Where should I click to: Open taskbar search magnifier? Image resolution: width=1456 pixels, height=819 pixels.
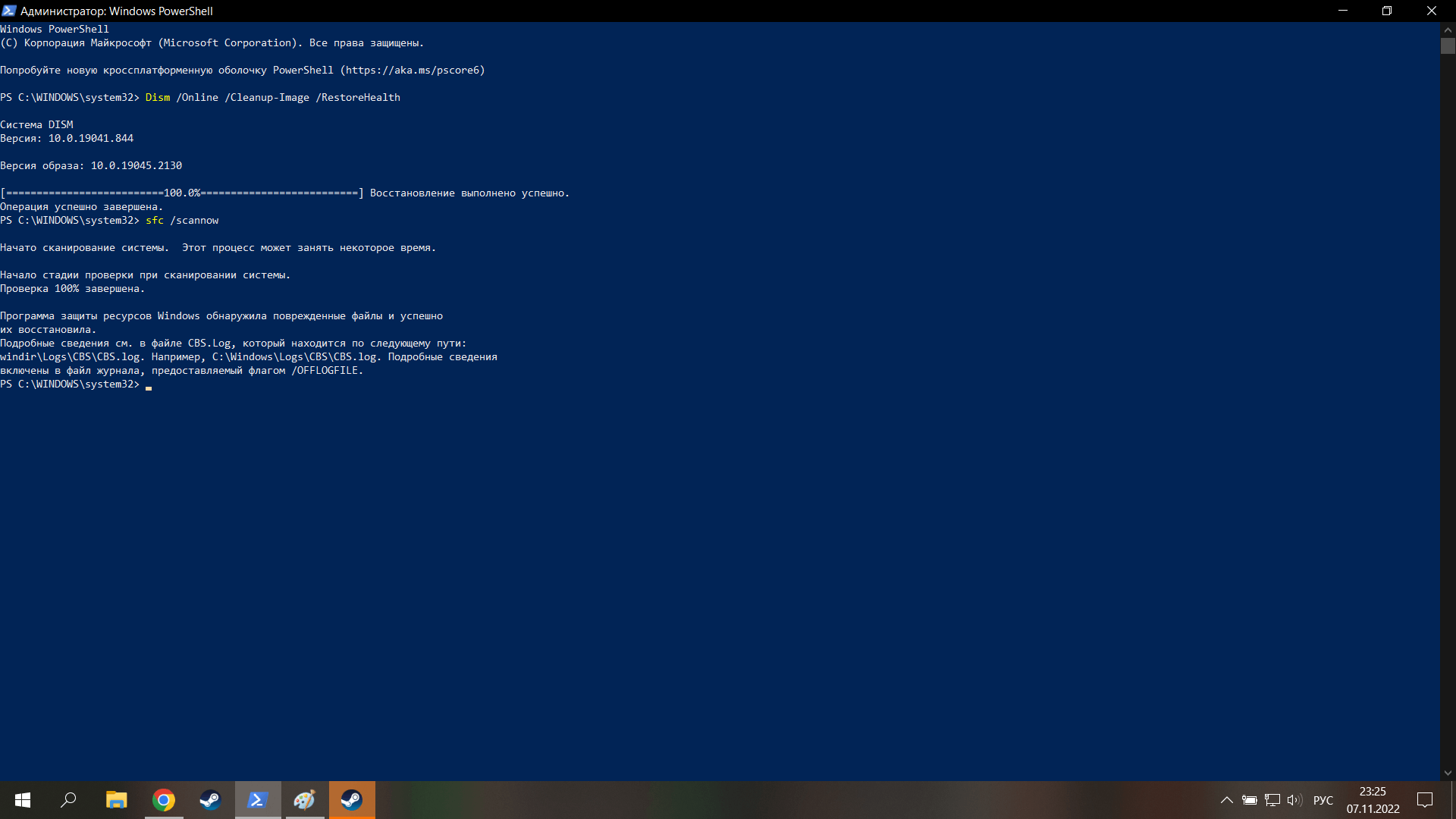(69, 800)
